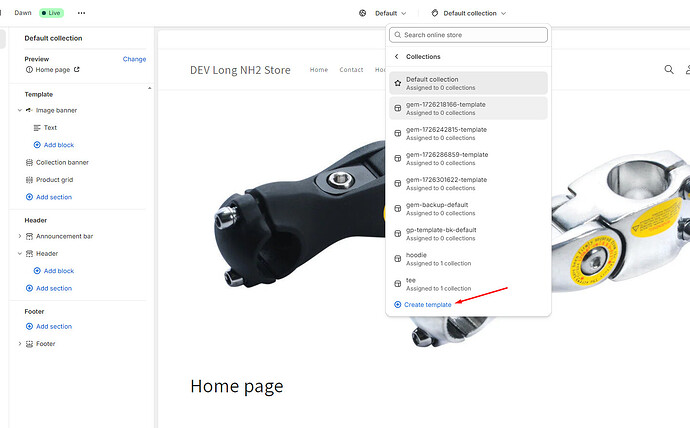Click the hoodie template icon
Image resolution: width=690 pixels, height=428 pixels.
pyautogui.click(x=397, y=259)
